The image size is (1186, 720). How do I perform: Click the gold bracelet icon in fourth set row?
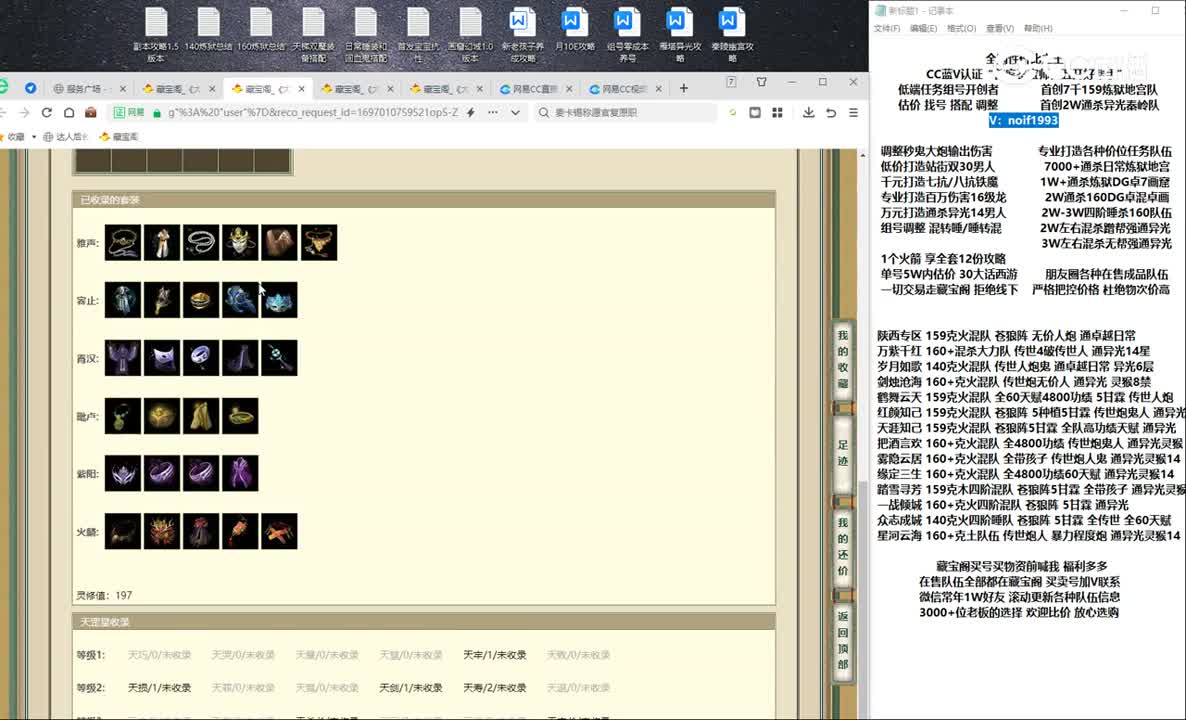241,416
